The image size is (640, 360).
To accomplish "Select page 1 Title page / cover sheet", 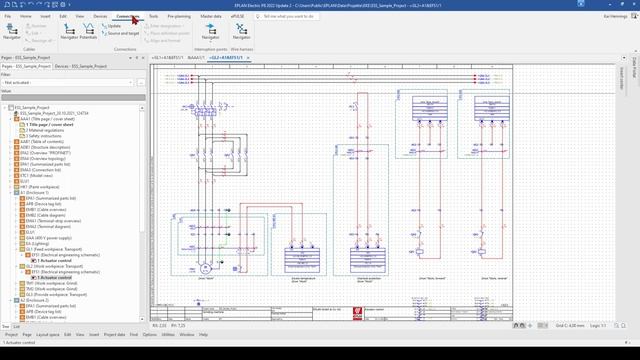I will click(50, 125).
